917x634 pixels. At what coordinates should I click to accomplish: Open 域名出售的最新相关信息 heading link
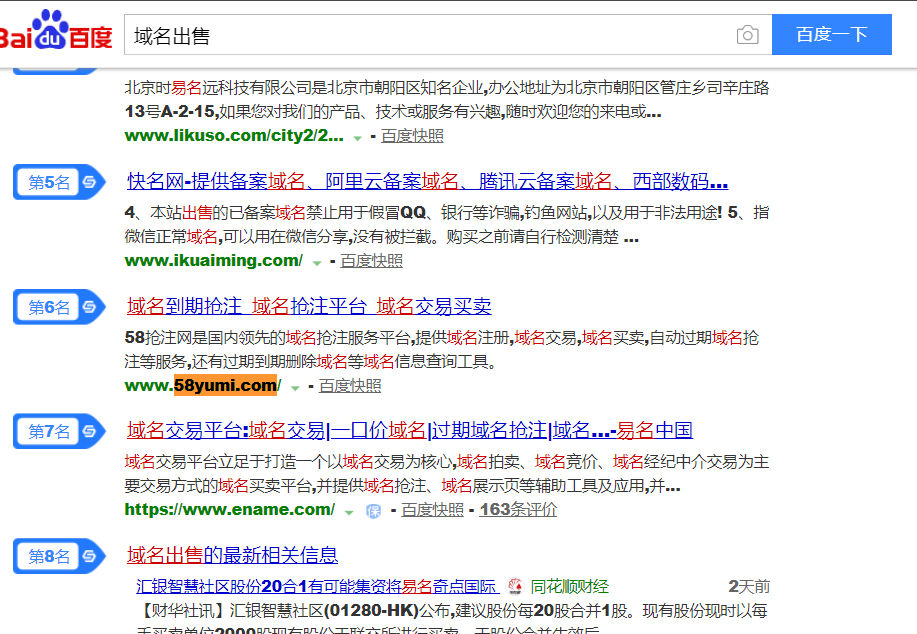(x=232, y=555)
